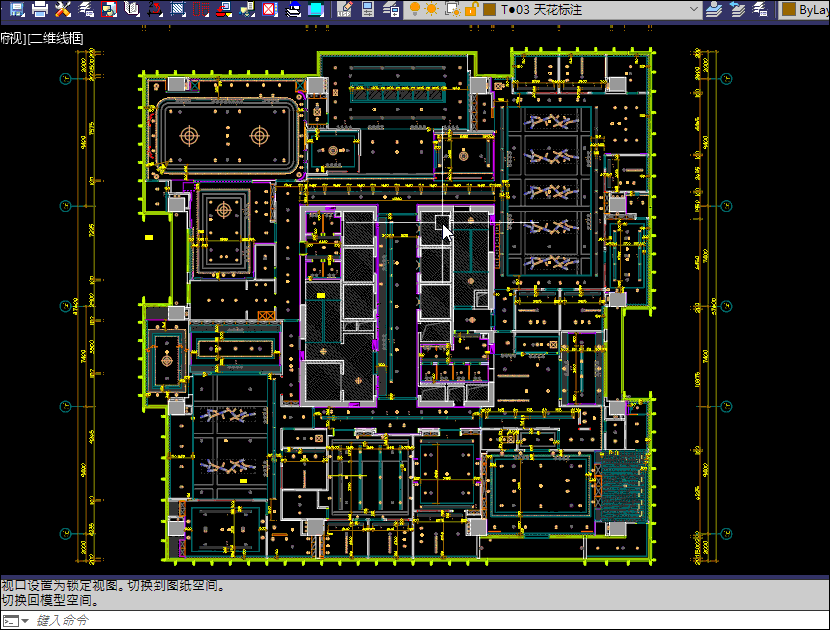Viewport: 830px width, 630px height.
Task: Click the brown layer color swatch
Action: (x=489, y=10)
